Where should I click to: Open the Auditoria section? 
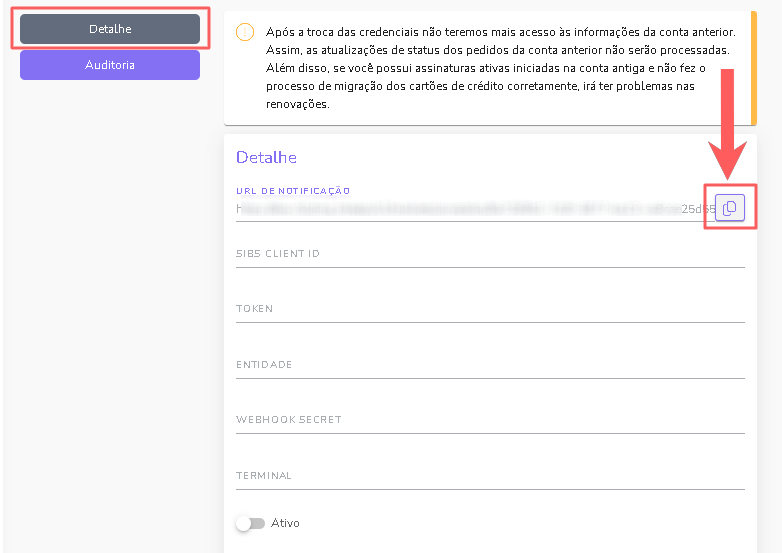click(110, 65)
